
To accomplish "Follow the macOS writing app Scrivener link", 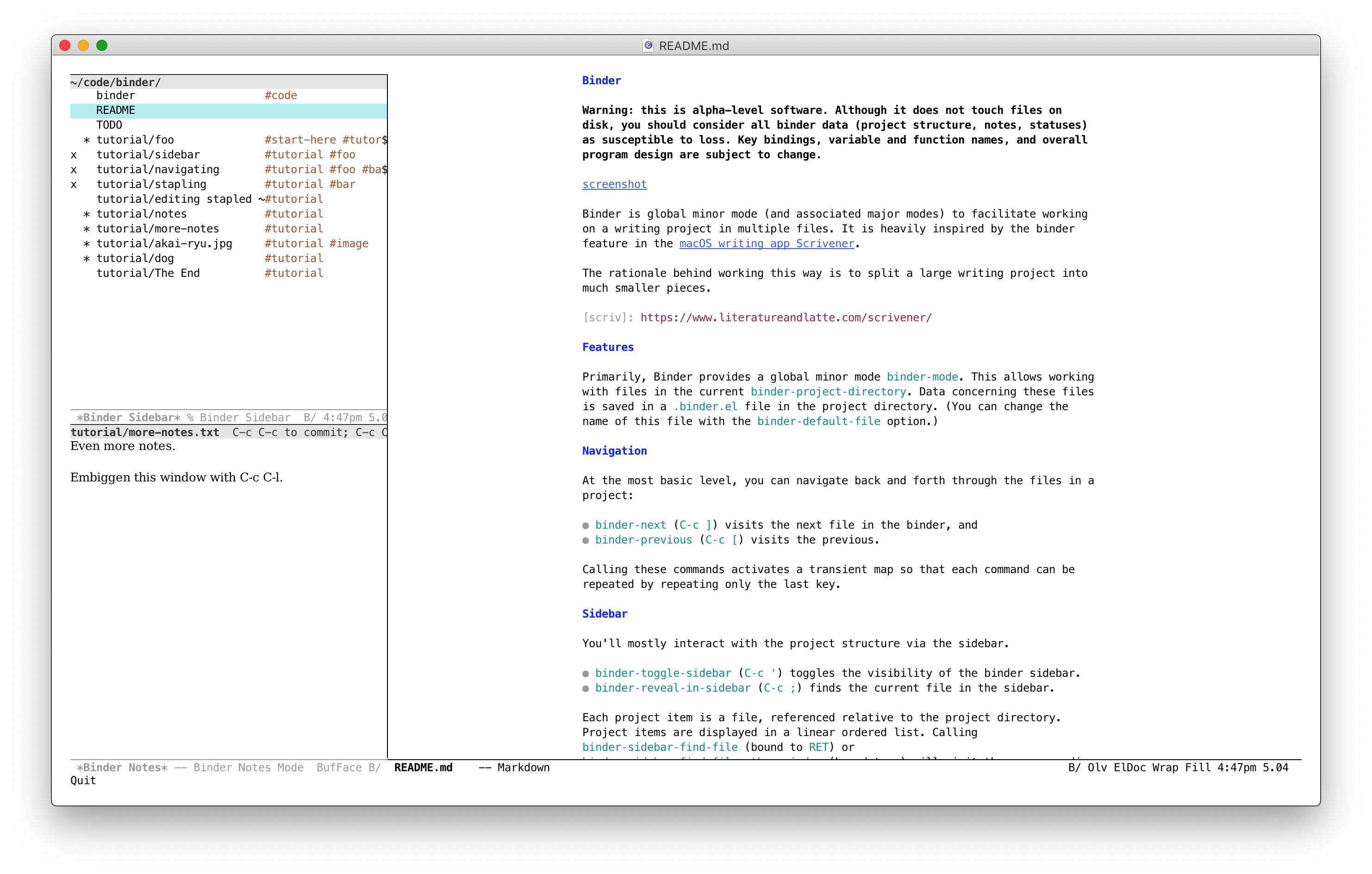I will 767,243.
